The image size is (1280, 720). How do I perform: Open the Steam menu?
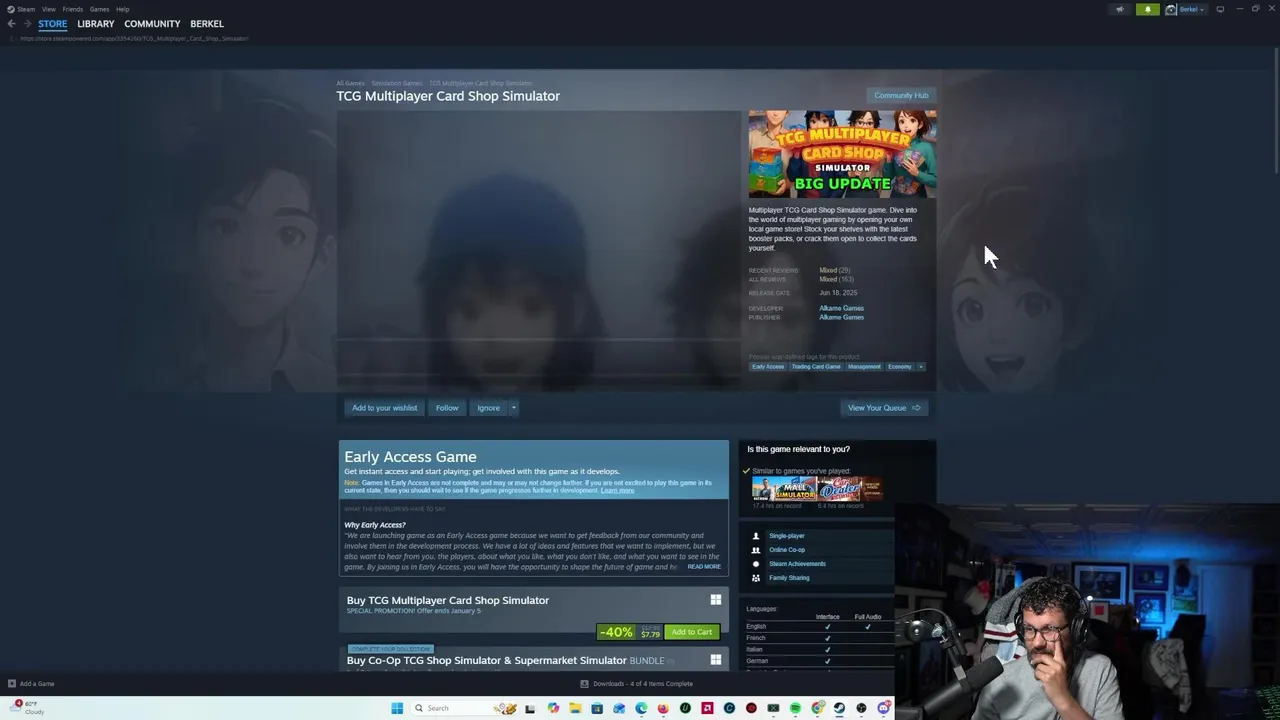pyautogui.click(x=26, y=9)
